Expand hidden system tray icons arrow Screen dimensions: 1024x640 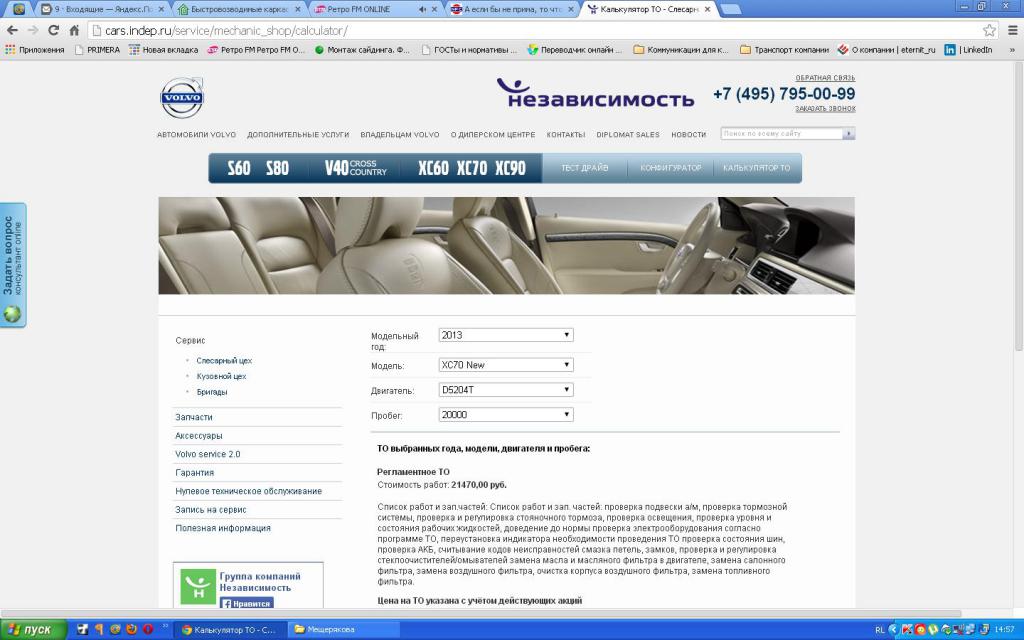(x=893, y=630)
